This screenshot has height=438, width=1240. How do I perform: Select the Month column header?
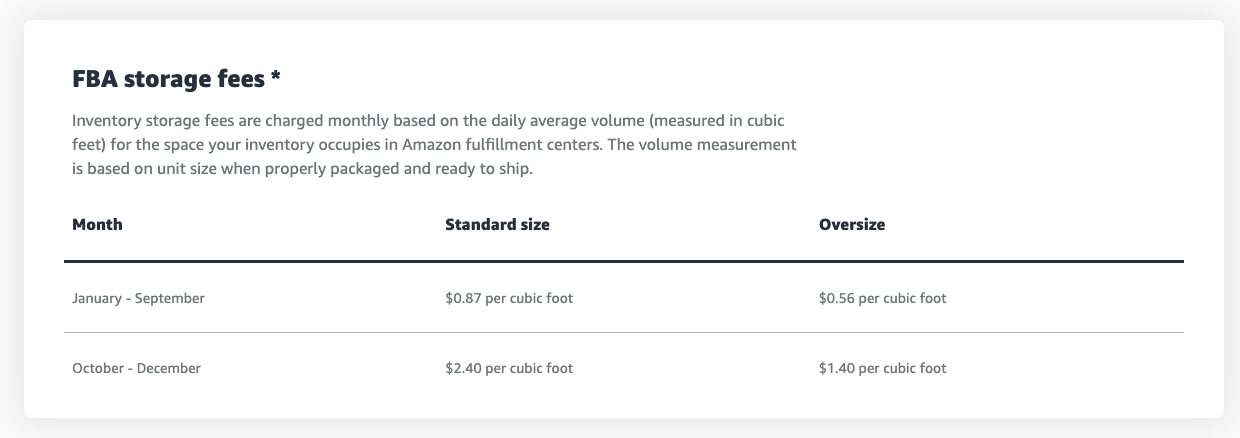(97, 225)
